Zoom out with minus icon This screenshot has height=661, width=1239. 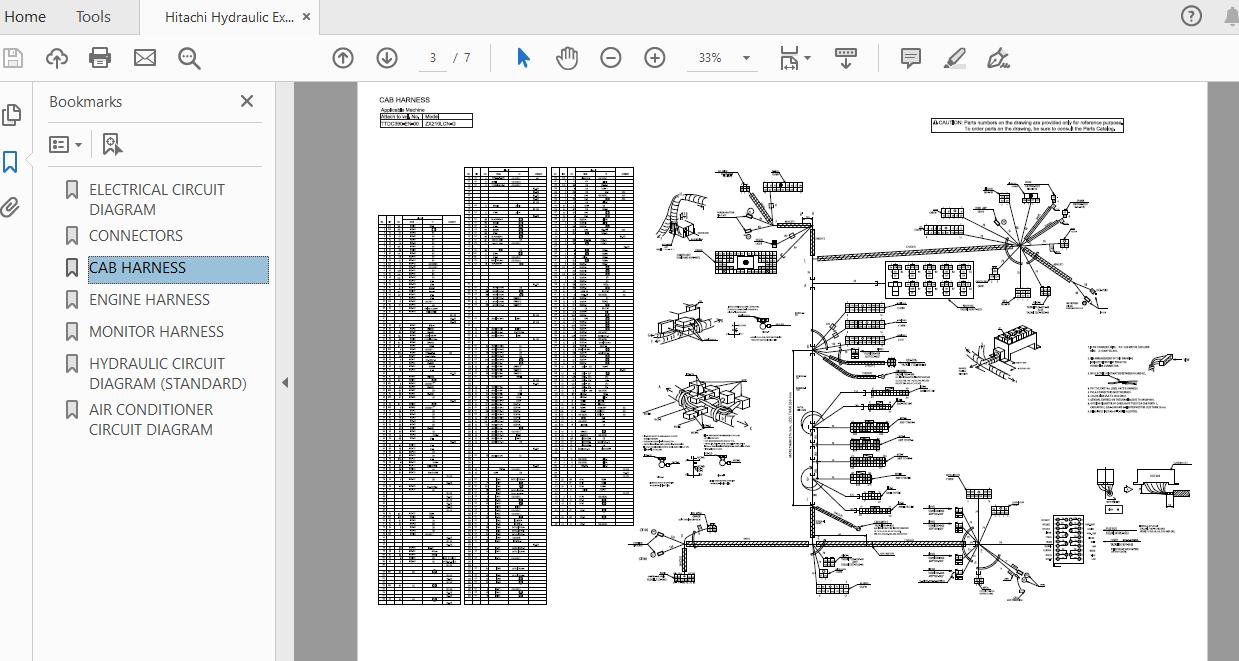pyautogui.click(x=611, y=58)
